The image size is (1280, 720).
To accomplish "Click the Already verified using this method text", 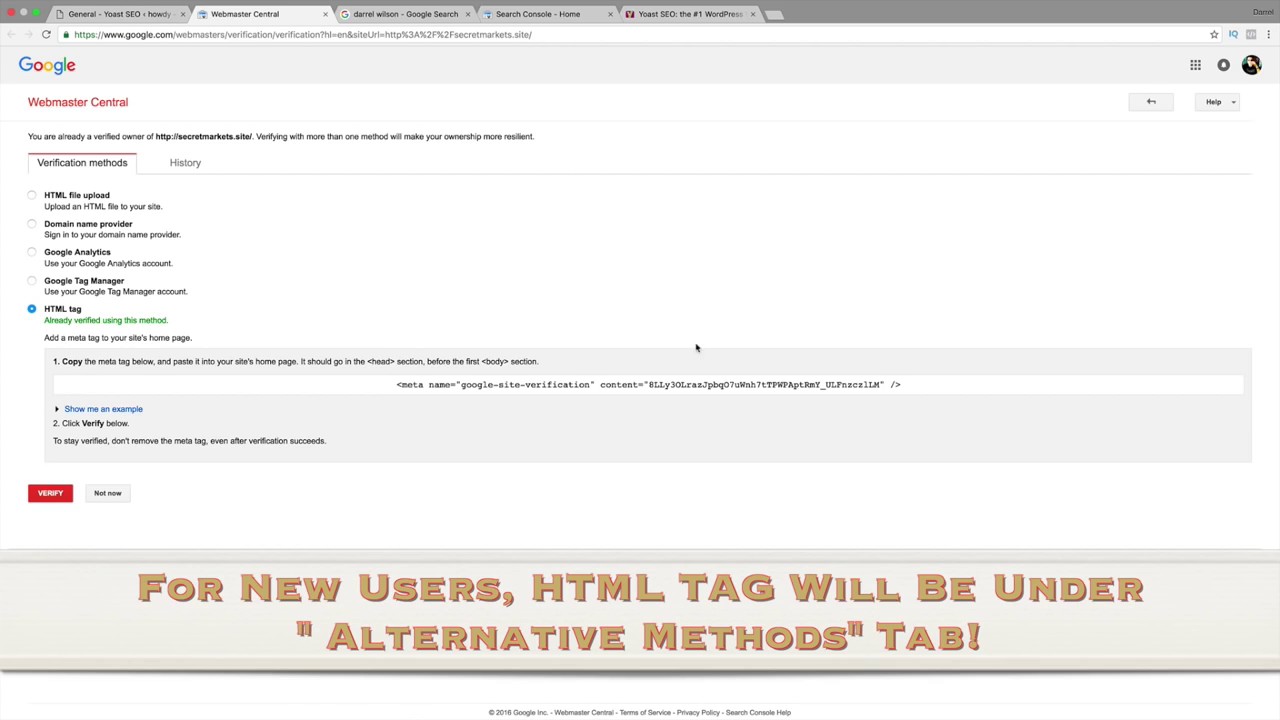I will pyautogui.click(x=106, y=321).
